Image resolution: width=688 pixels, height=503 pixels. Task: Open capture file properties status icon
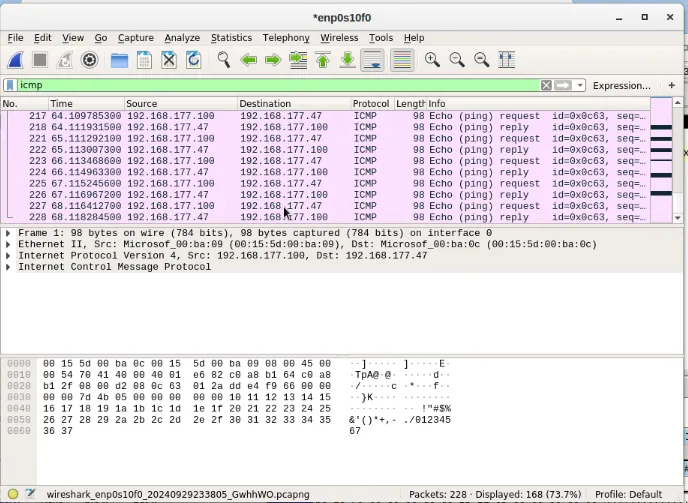pos(30,494)
